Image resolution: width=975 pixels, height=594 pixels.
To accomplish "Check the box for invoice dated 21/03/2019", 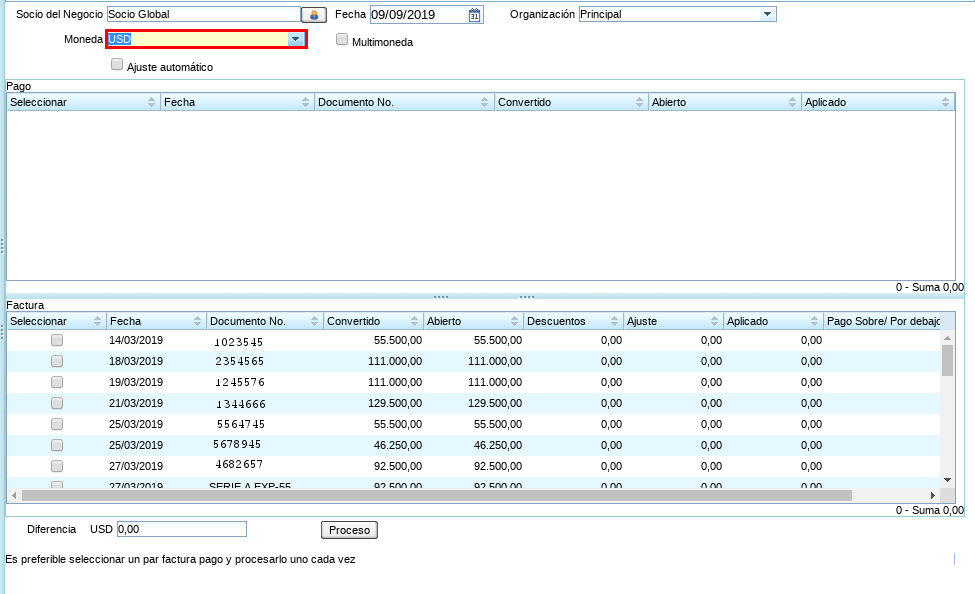I will coord(57,403).
